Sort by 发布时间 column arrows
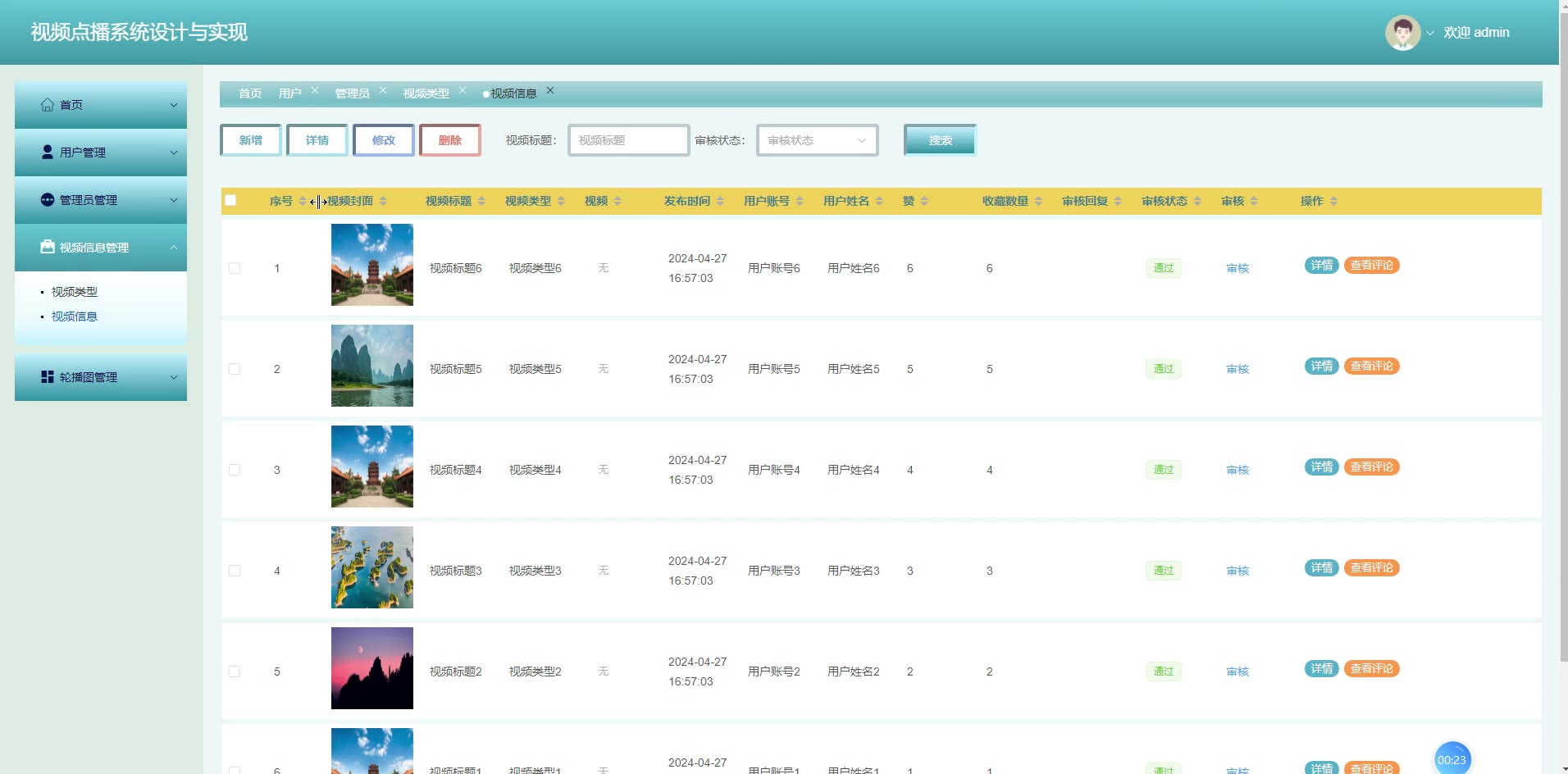Image resolution: width=1568 pixels, height=774 pixels. (x=720, y=201)
